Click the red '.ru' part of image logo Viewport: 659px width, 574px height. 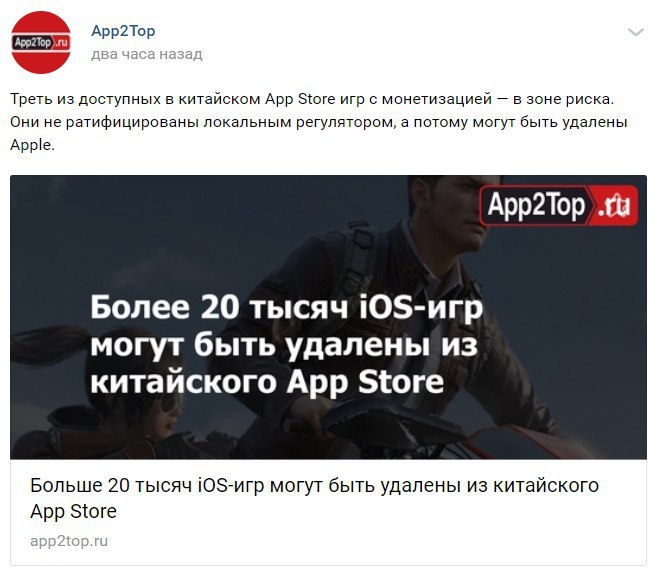pos(614,205)
